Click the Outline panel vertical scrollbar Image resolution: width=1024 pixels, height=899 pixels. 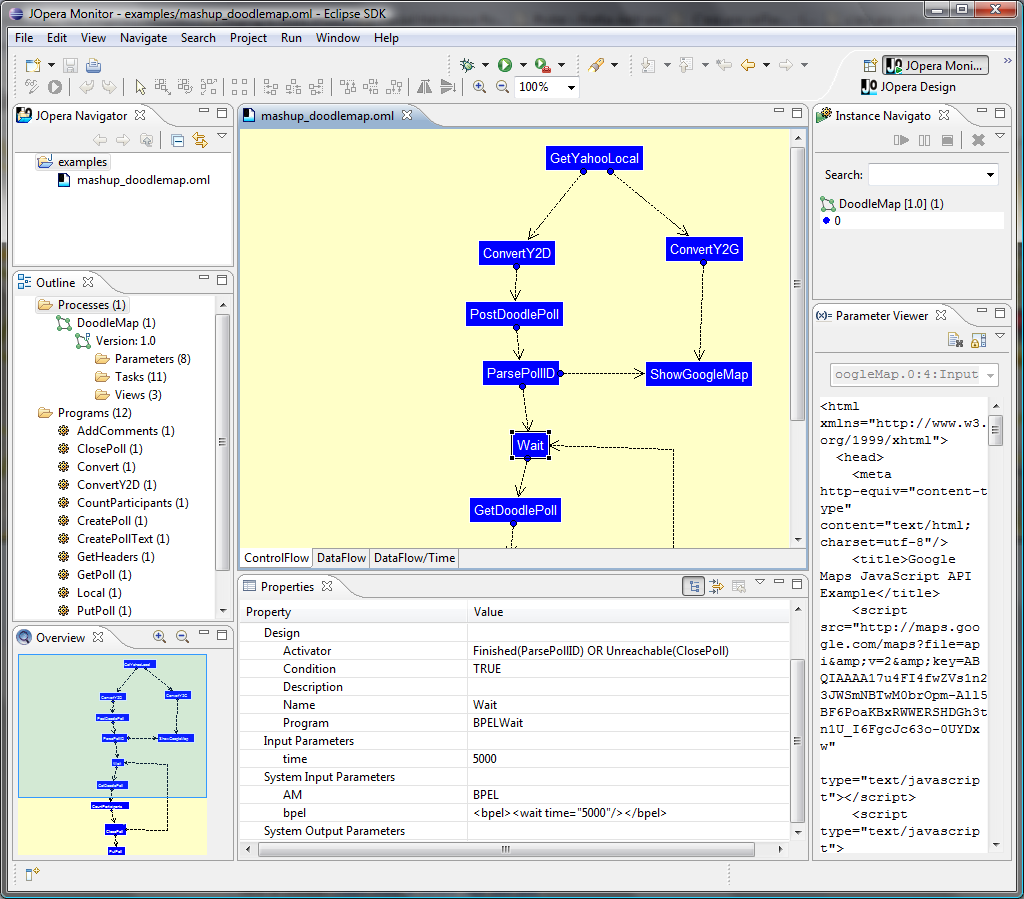[223, 442]
